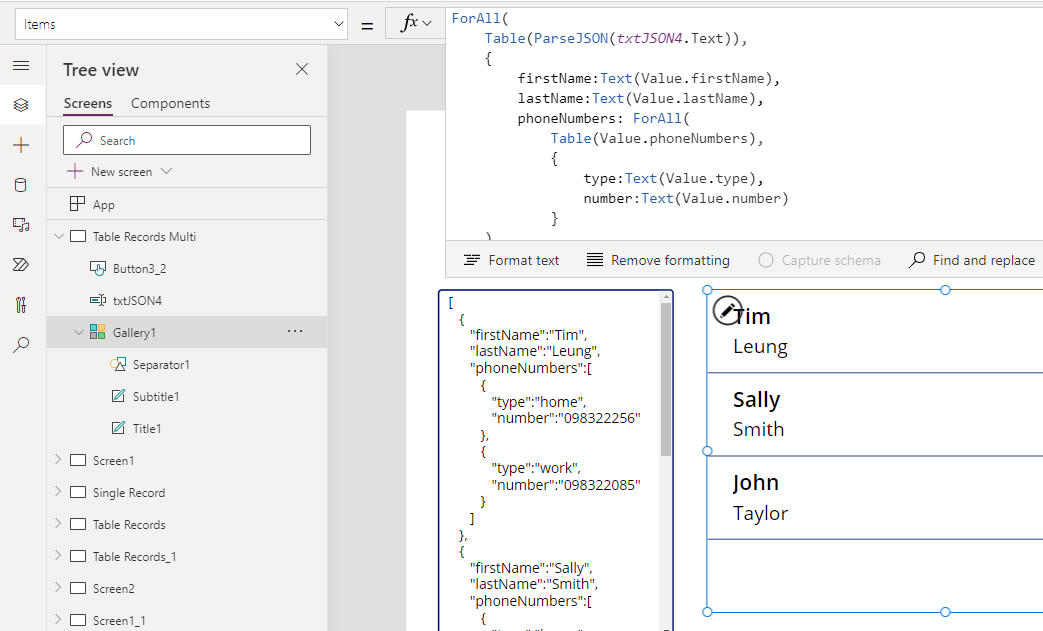Click the Search box in Tree view
This screenshot has height=631, width=1043.
187,140
